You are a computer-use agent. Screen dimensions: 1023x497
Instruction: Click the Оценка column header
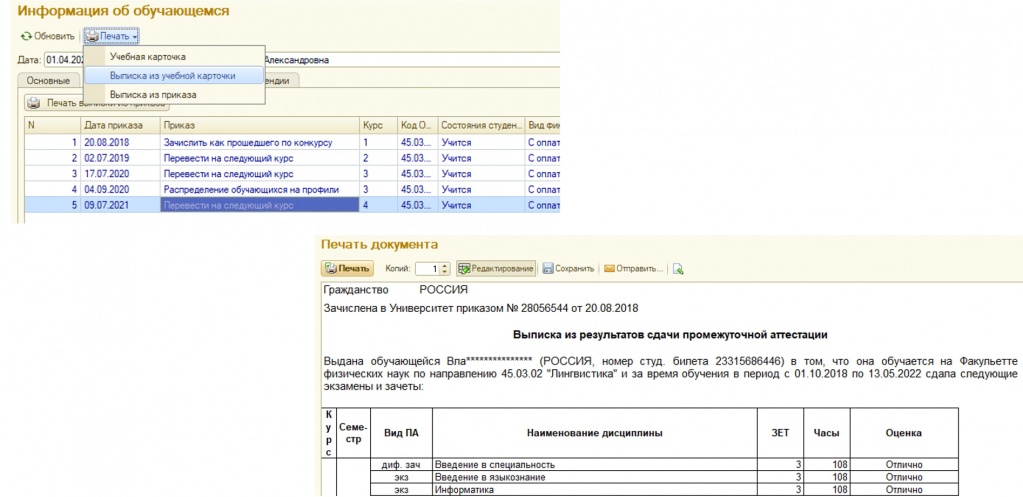(x=904, y=433)
